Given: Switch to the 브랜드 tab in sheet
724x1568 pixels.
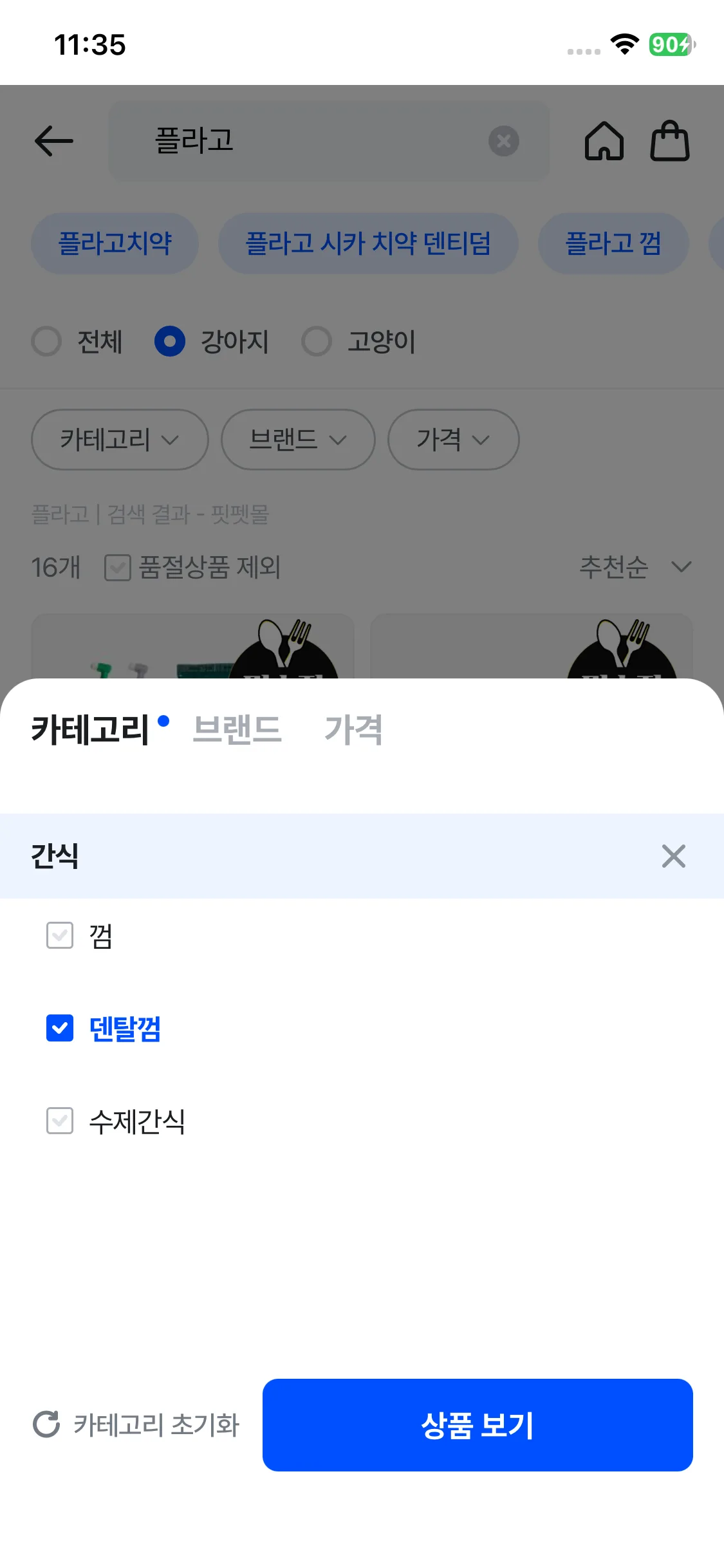Looking at the screenshot, I should click(x=237, y=730).
